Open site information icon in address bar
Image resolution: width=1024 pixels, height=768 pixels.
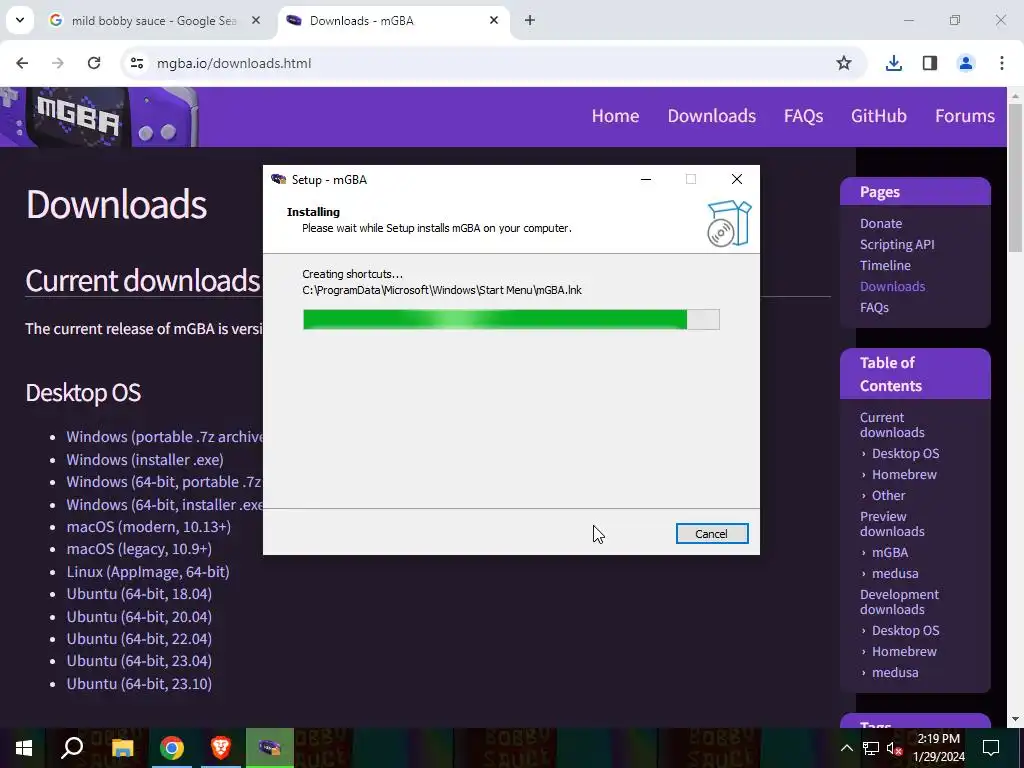136,63
